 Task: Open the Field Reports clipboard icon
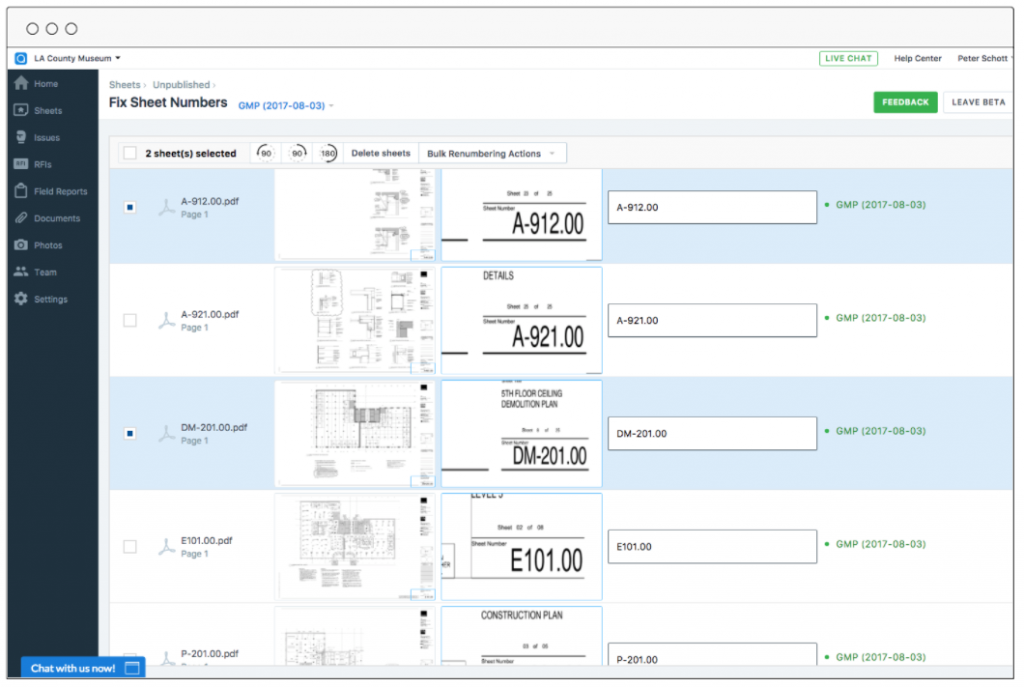pyautogui.click(x=21, y=191)
